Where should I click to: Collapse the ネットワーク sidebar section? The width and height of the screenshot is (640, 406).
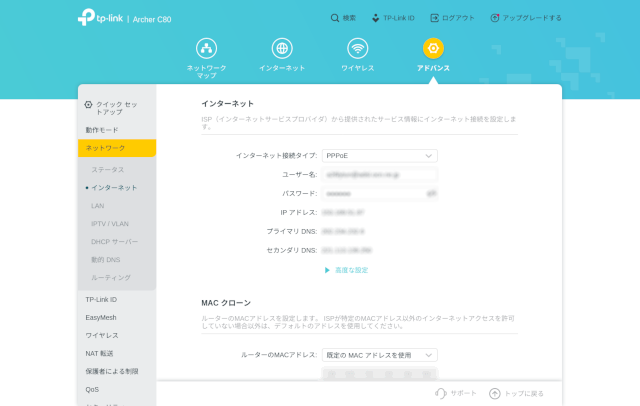click(x=117, y=148)
